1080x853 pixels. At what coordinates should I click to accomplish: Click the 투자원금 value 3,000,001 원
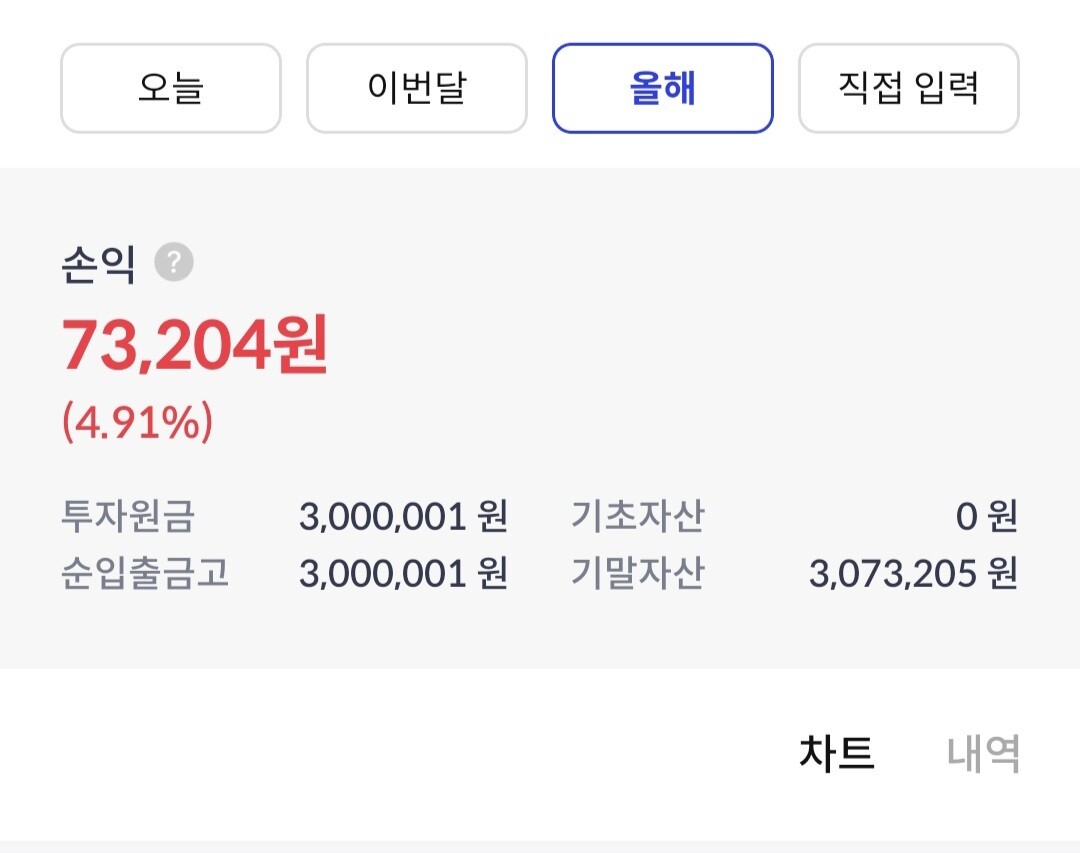point(403,517)
